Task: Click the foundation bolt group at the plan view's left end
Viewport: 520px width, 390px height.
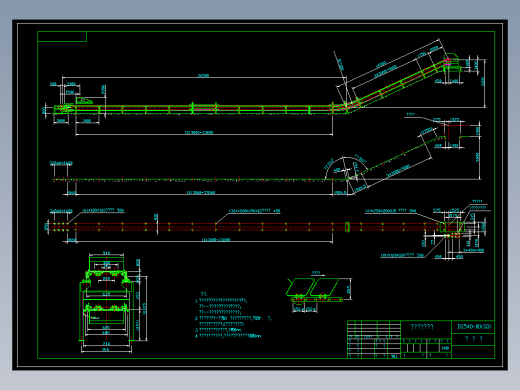Action: [59, 227]
